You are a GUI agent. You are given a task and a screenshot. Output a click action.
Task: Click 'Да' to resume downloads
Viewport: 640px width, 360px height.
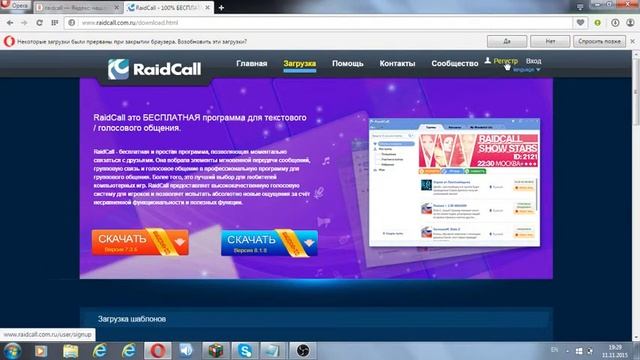pyautogui.click(x=507, y=41)
